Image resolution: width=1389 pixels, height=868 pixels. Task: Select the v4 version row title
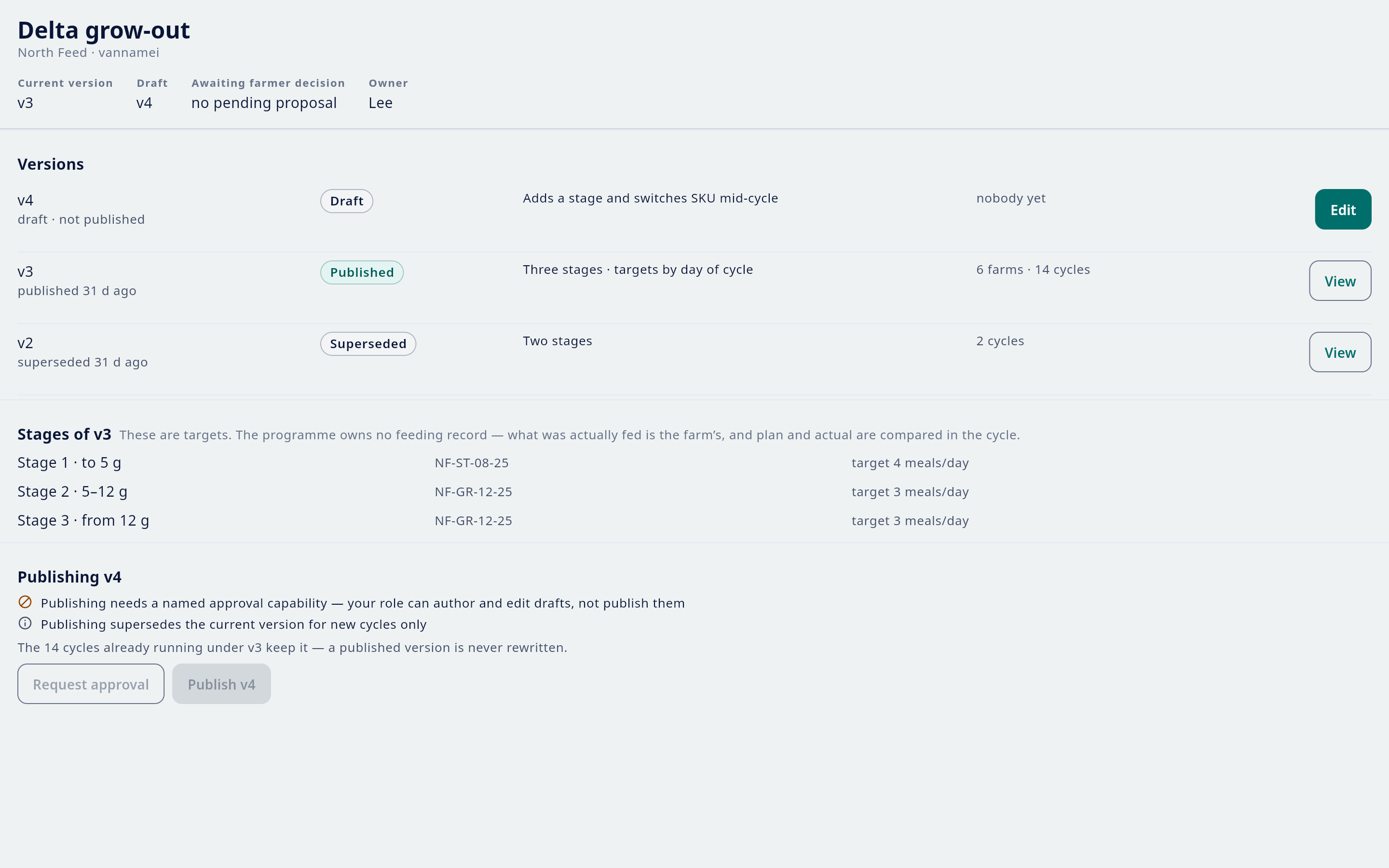click(25, 200)
